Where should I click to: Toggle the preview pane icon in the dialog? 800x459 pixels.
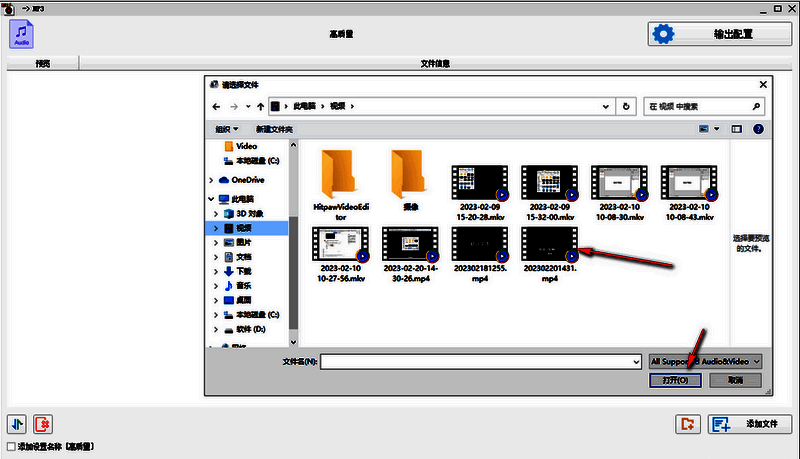[737, 129]
